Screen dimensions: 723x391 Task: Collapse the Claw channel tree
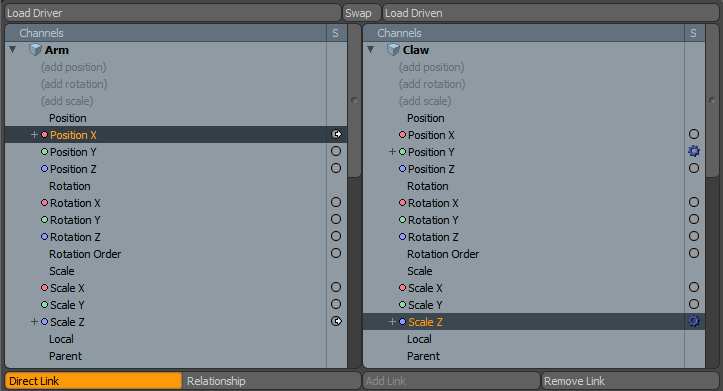pyautogui.click(x=370, y=49)
